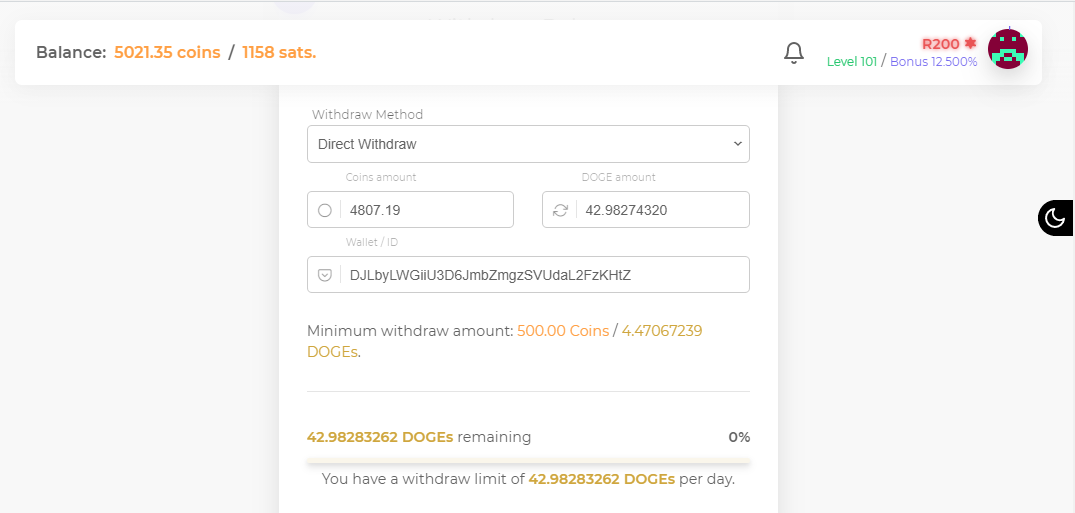1075x513 pixels.
Task: Open the Withdraw Method dropdown
Action: 528,144
